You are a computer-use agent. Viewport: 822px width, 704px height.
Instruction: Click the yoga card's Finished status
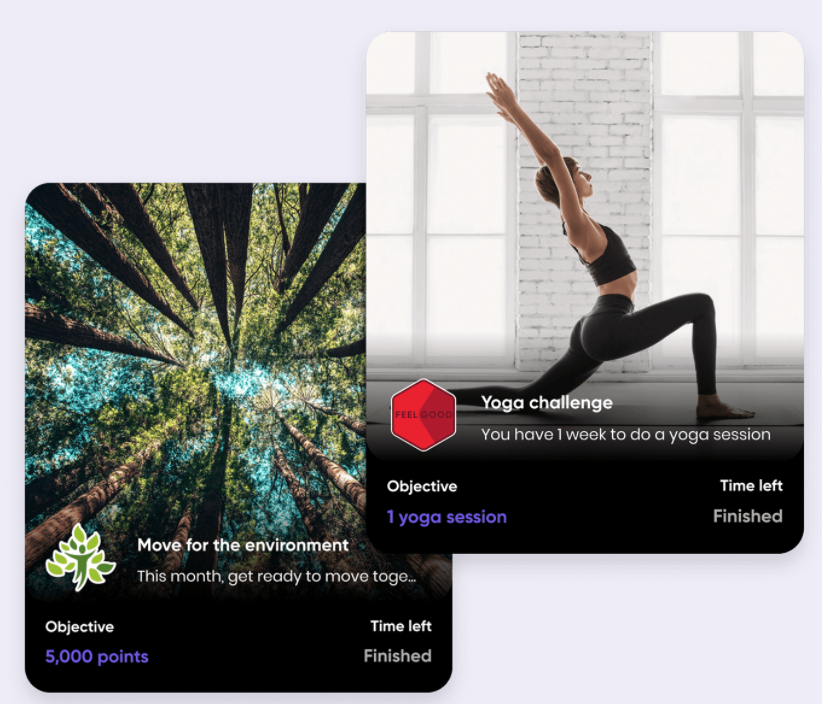(x=748, y=516)
